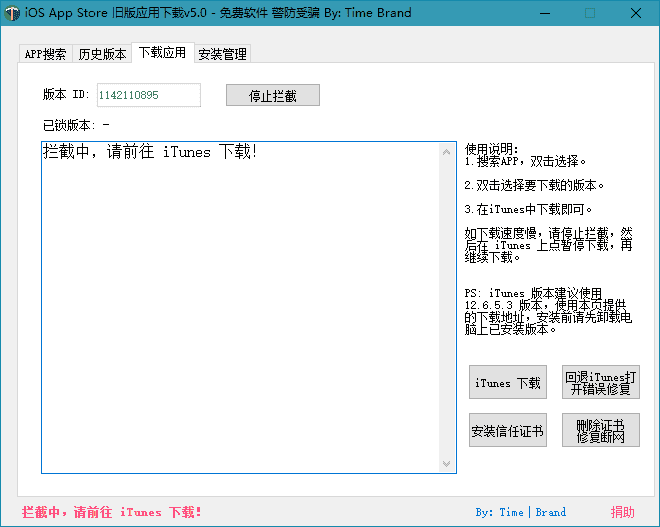Open the By: Time link
This screenshot has height=527, width=660.
click(x=499, y=512)
